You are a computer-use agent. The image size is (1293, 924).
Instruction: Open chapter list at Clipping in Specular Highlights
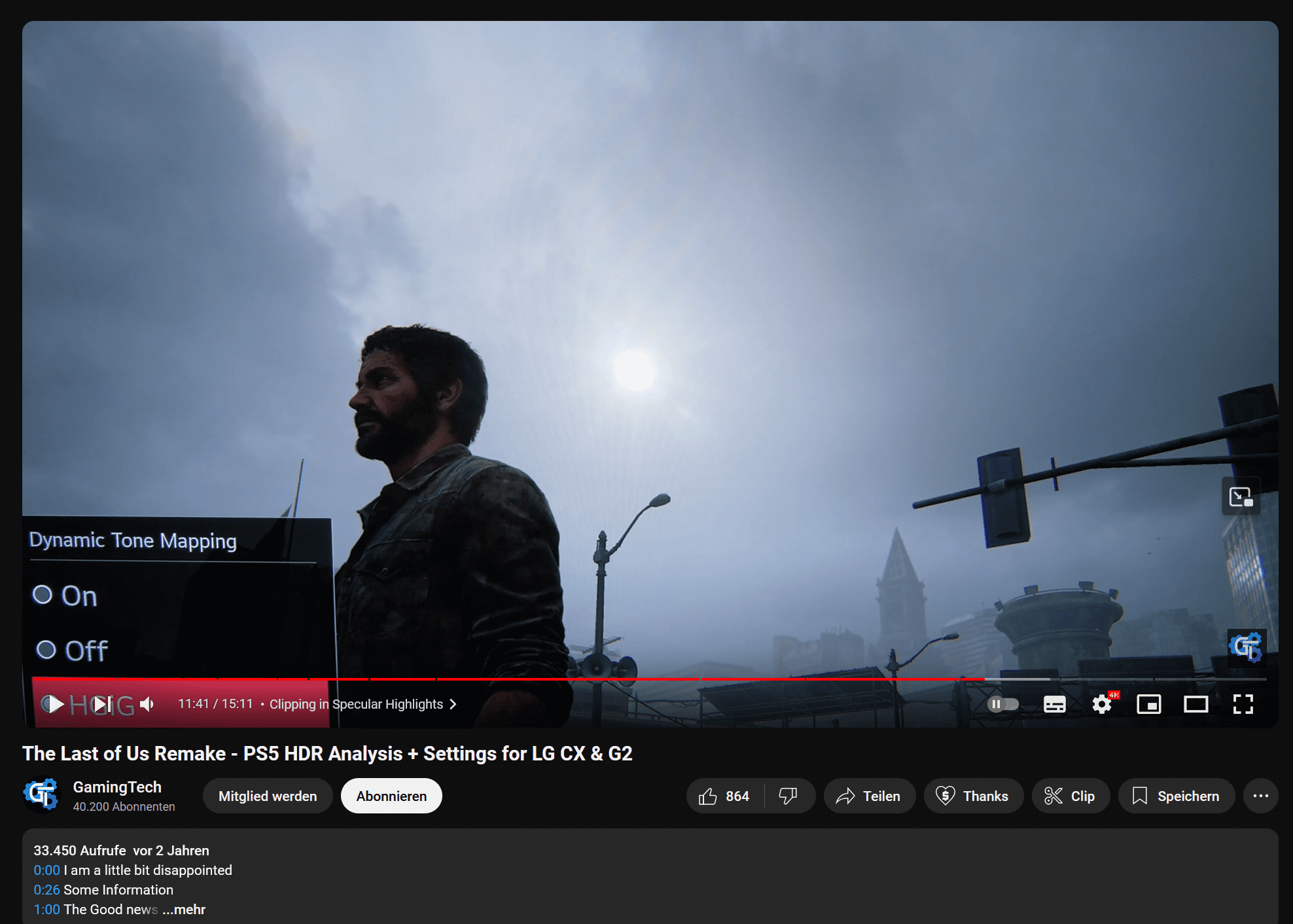pos(363,704)
